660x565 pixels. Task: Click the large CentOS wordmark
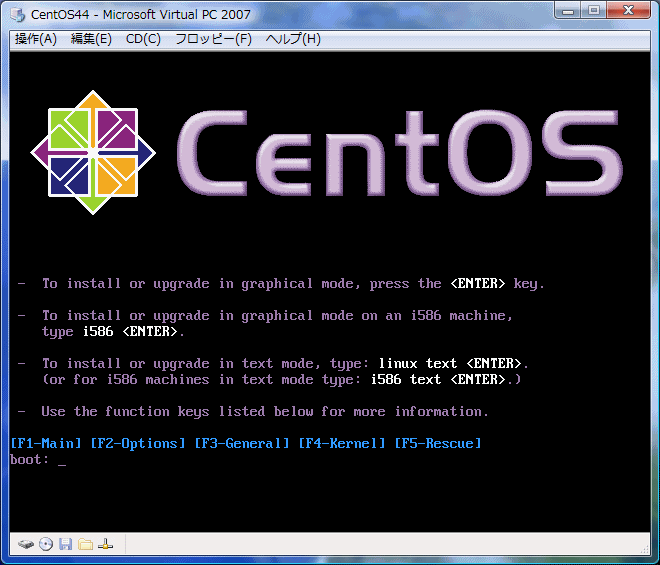(x=399, y=153)
